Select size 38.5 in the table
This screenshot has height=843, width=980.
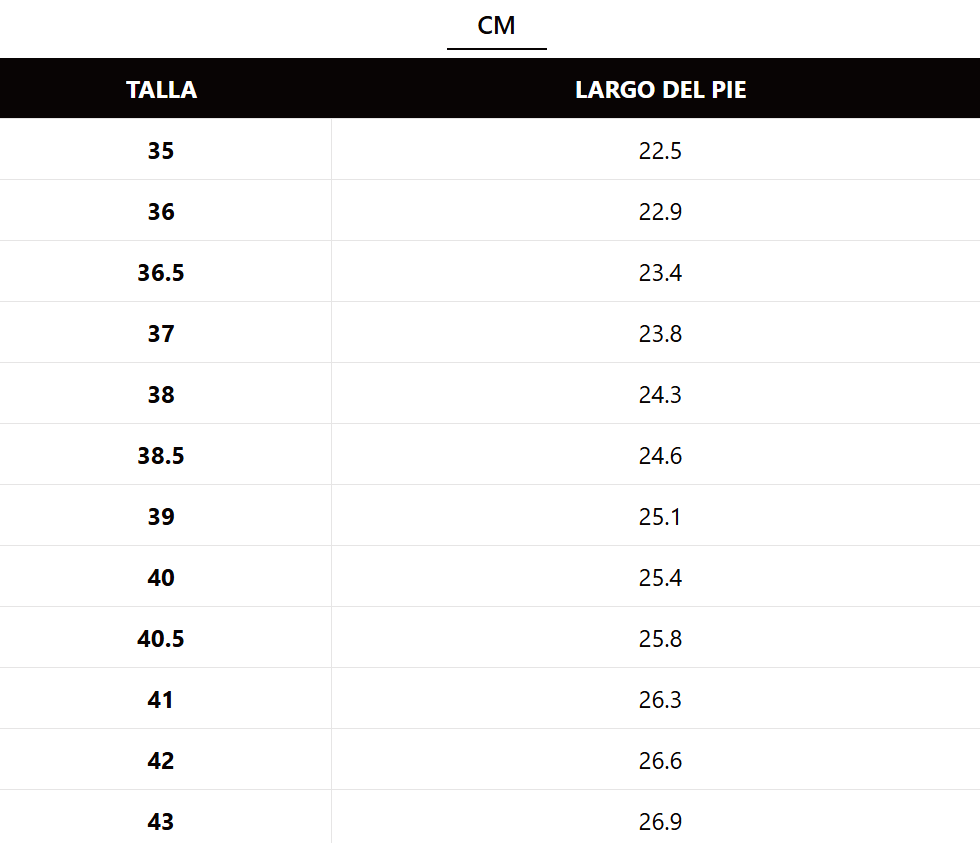(x=161, y=456)
